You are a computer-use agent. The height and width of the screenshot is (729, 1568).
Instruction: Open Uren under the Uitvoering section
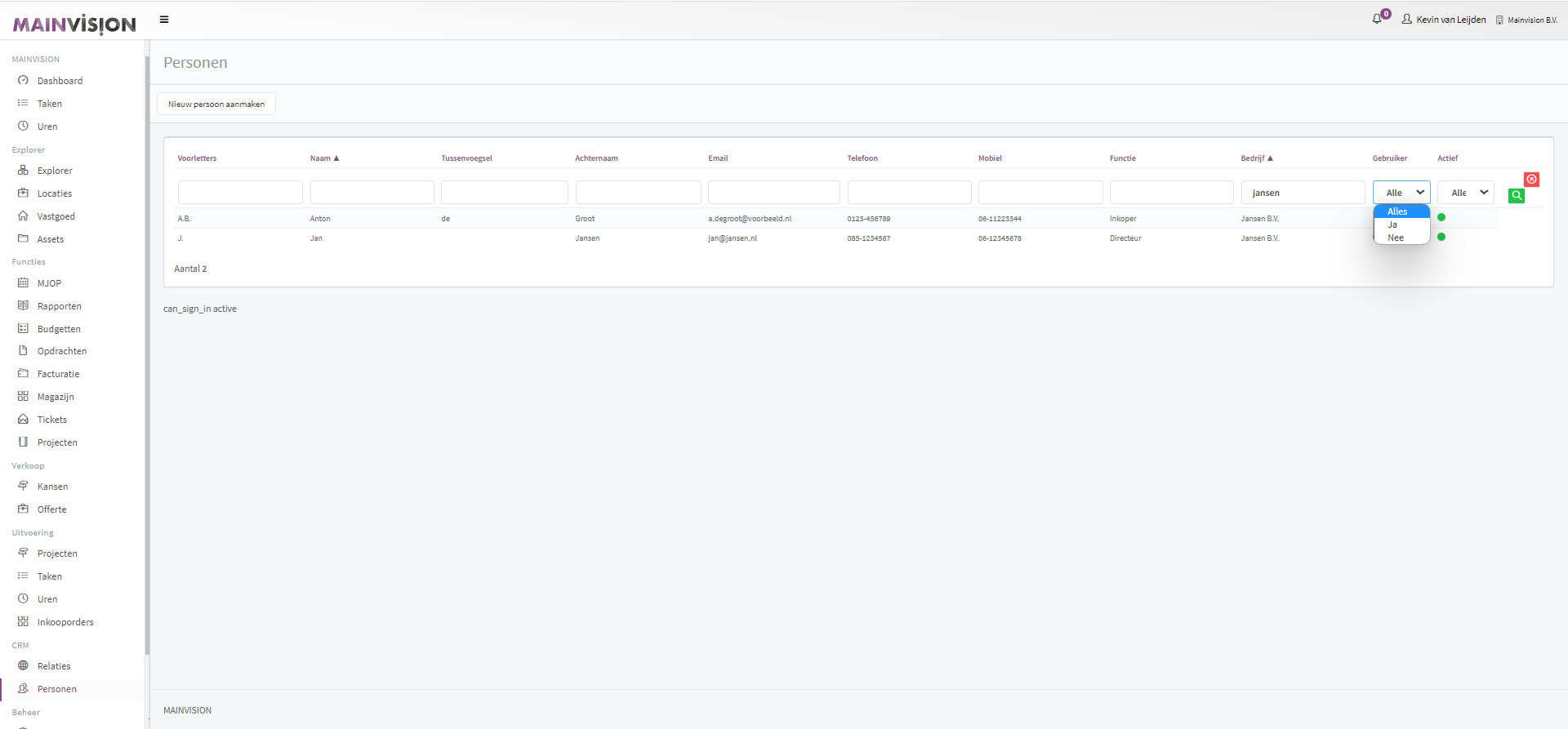point(47,599)
